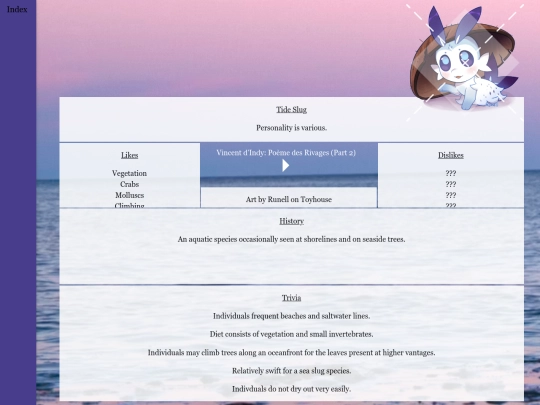Click the 'Personality is various.' text
540x405 pixels.
291,128
